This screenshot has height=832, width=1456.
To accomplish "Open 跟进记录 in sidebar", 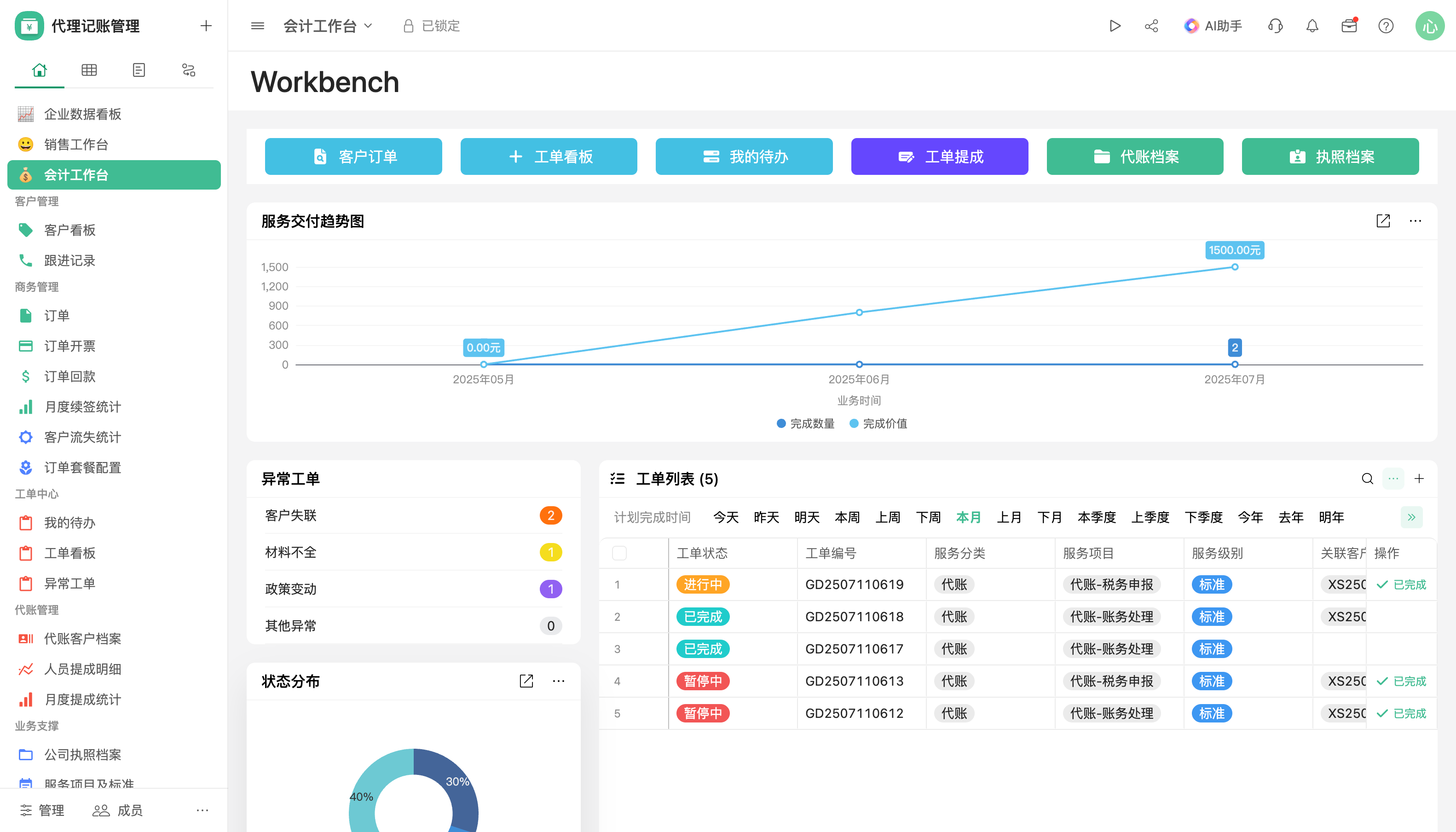I will (x=114, y=260).
